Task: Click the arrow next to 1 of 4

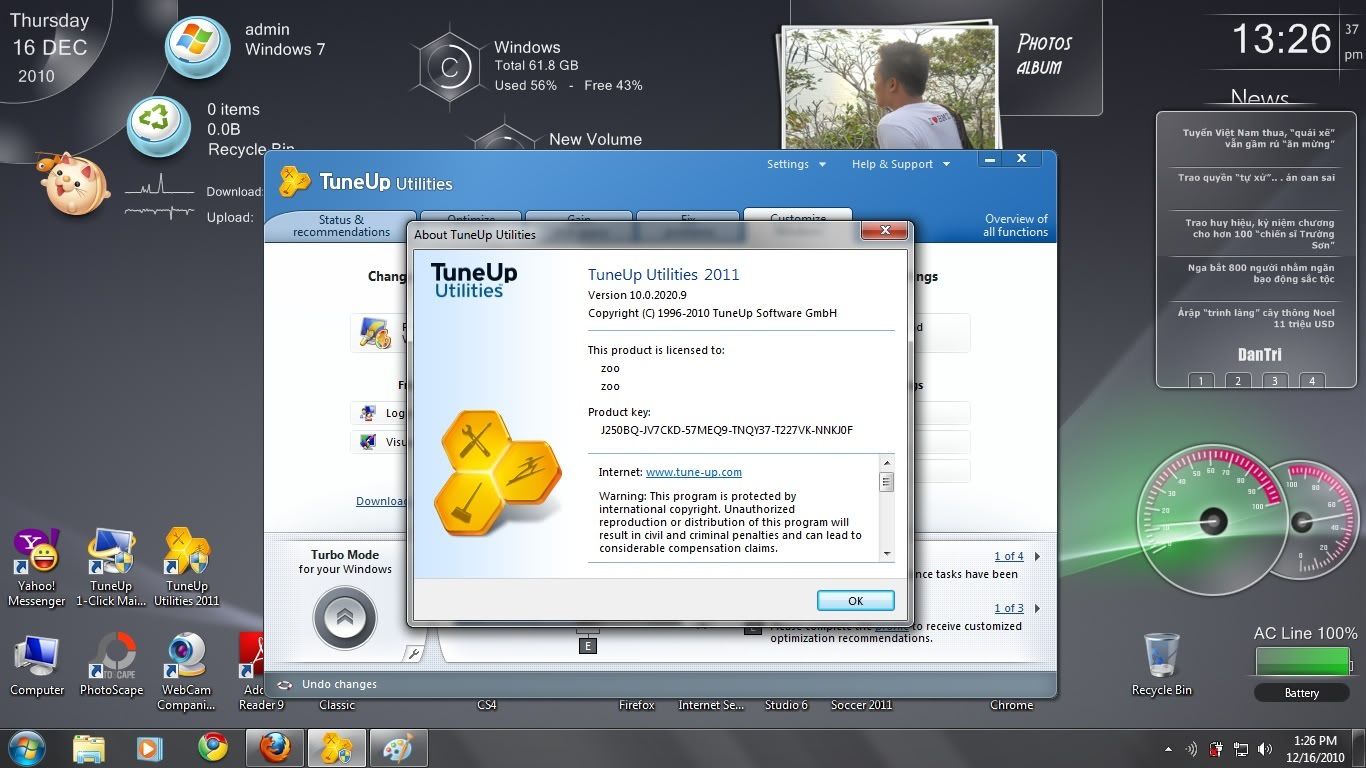Action: 1037,556
